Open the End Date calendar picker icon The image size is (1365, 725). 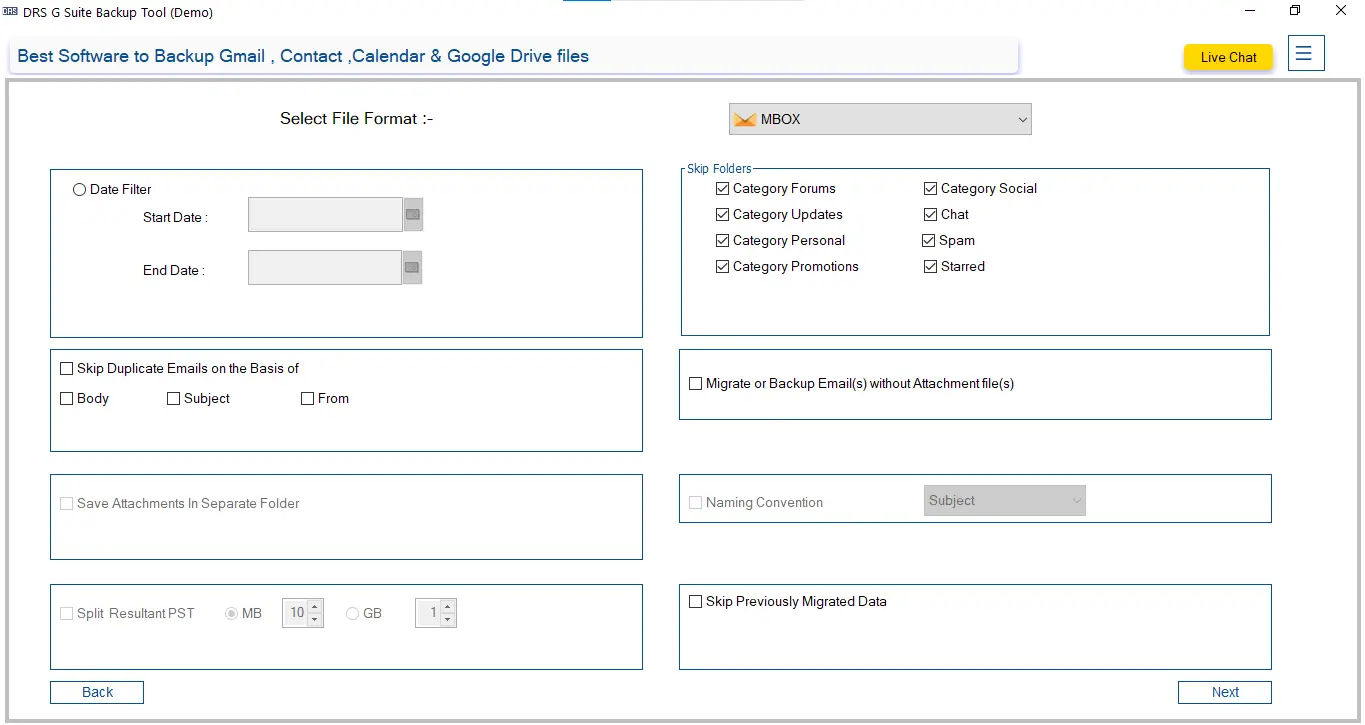412,267
